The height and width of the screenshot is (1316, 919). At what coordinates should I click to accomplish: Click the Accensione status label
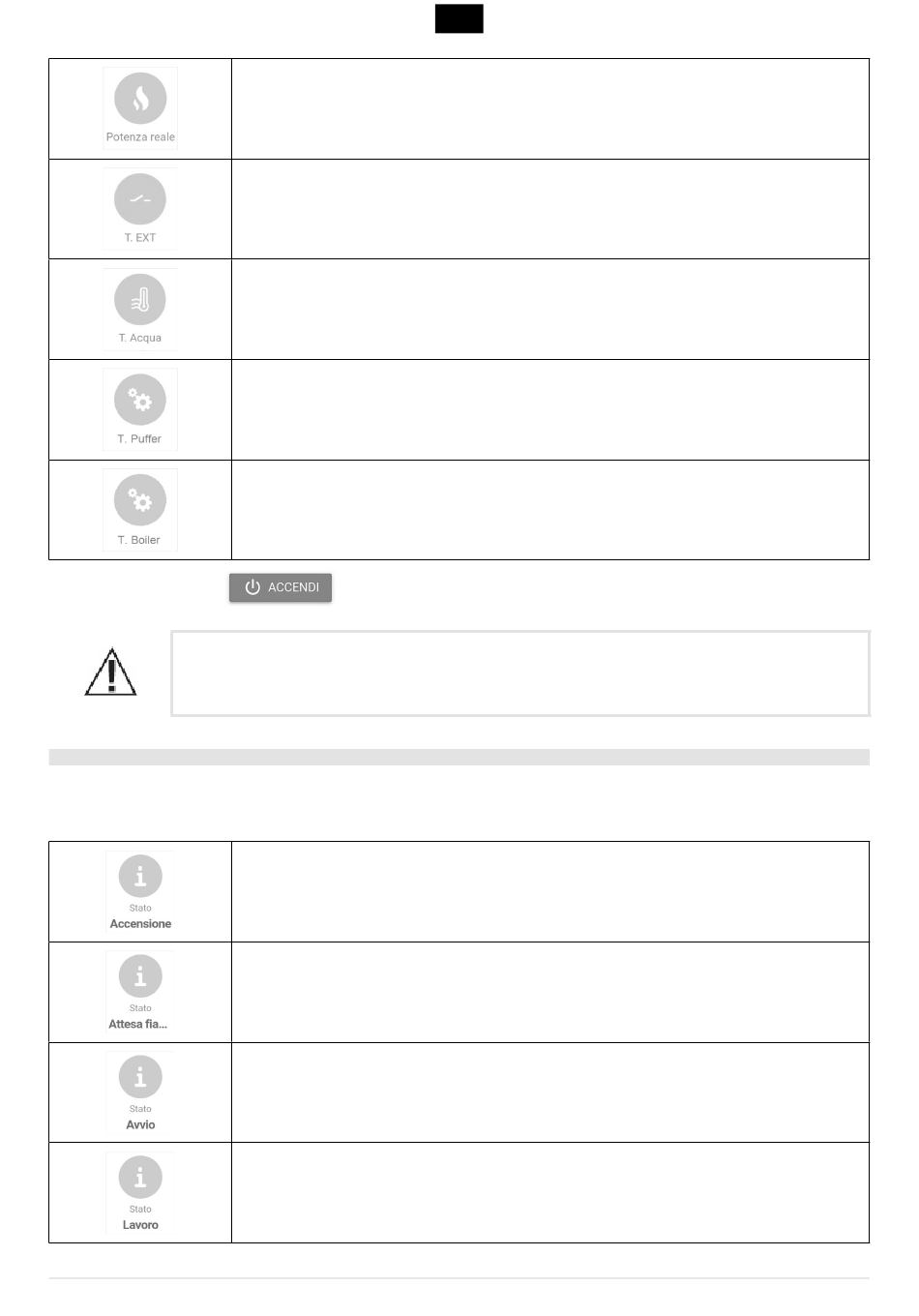(140, 924)
